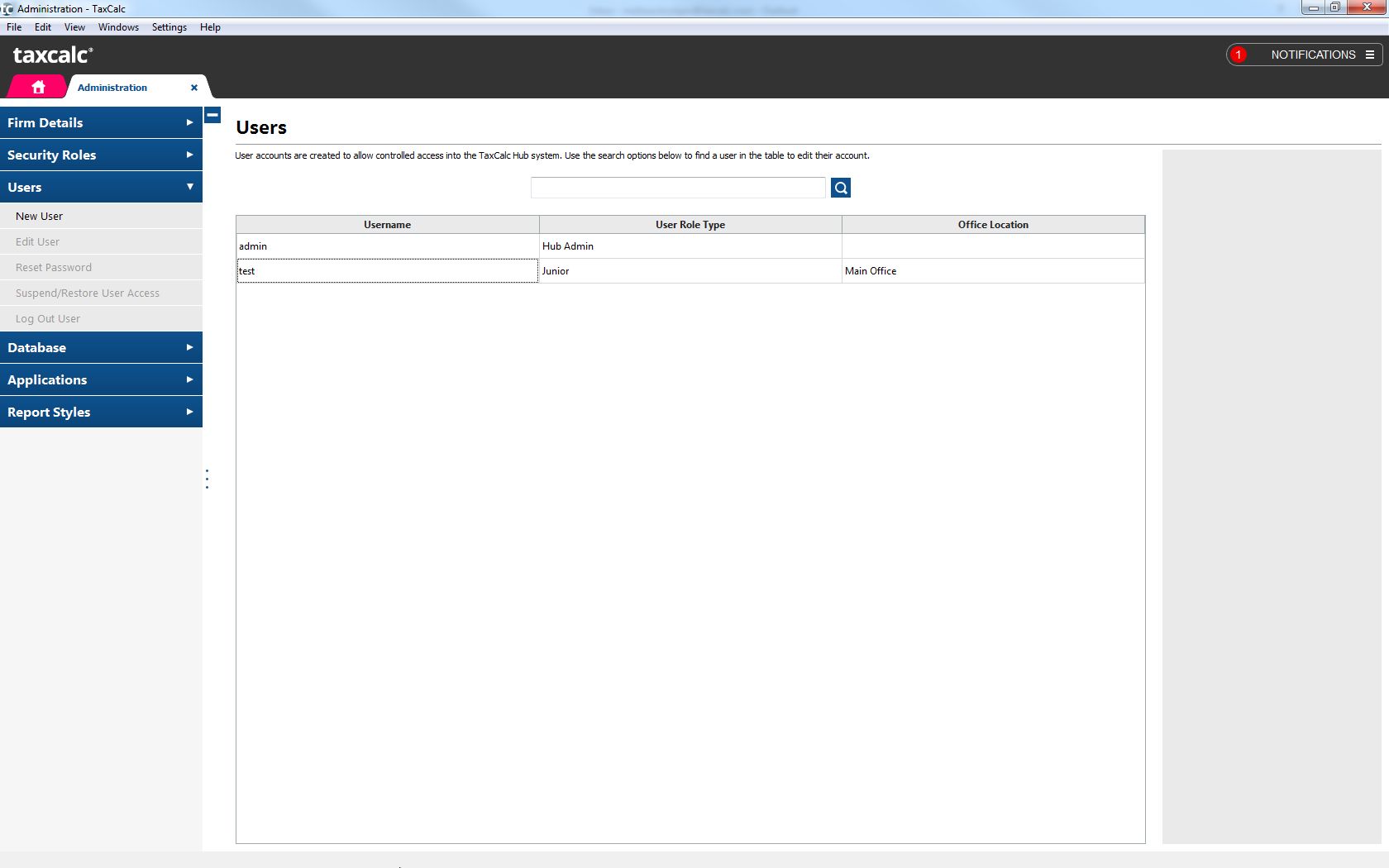Sort by the User Role Type header
This screenshot has height=868, width=1389.
click(690, 225)
